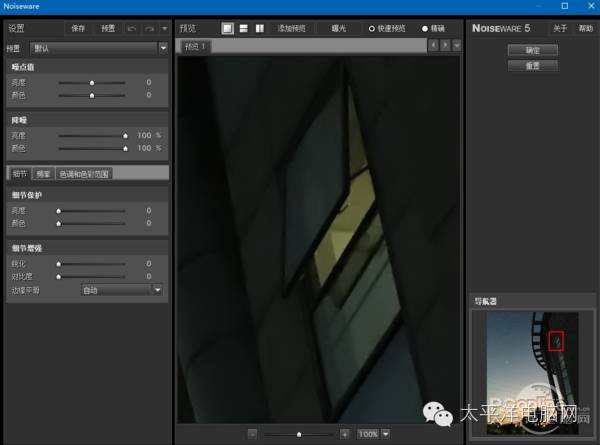Select 精确 radio option

point(423,28)
